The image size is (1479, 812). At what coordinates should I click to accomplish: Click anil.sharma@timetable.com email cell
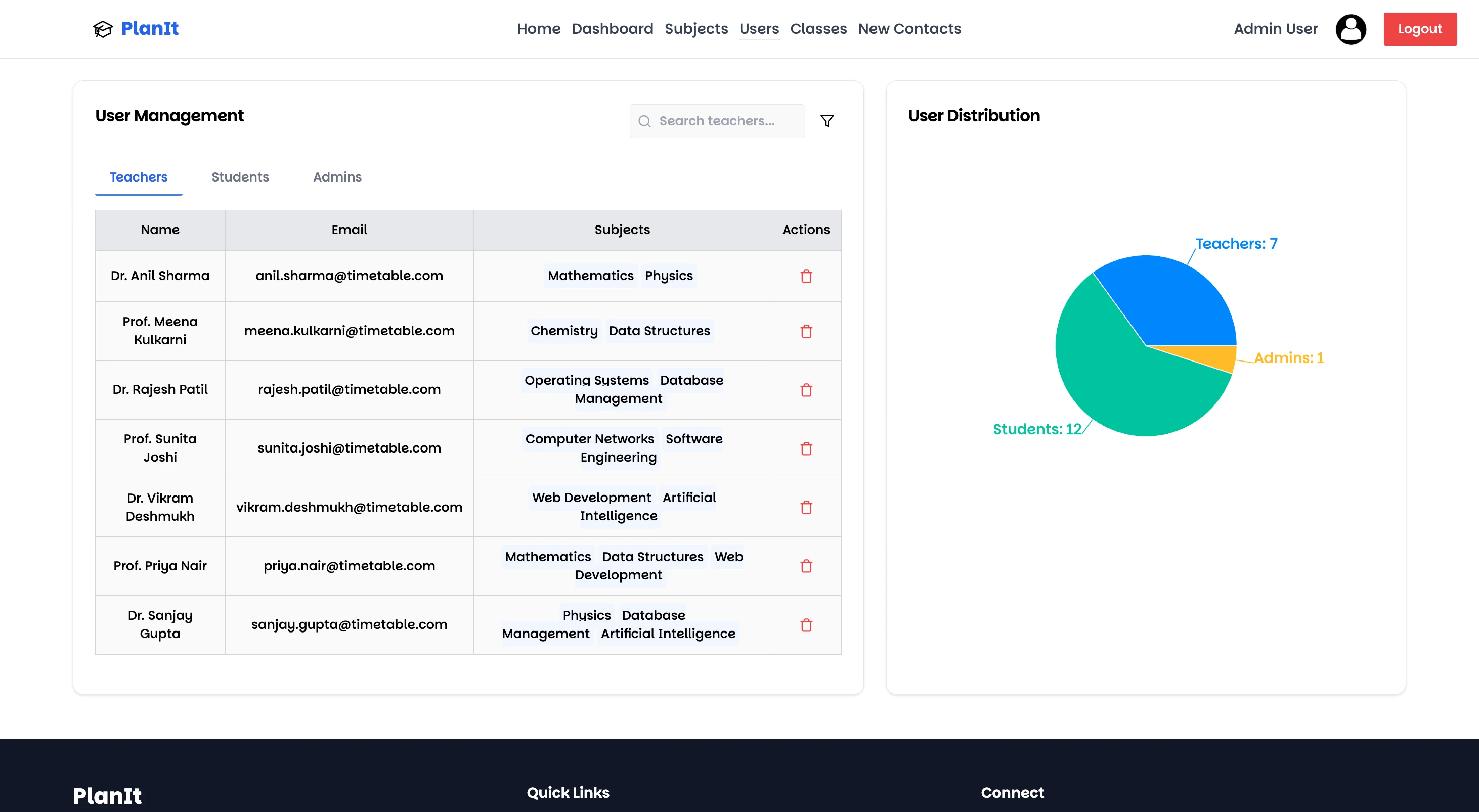(x=349, y=276)
